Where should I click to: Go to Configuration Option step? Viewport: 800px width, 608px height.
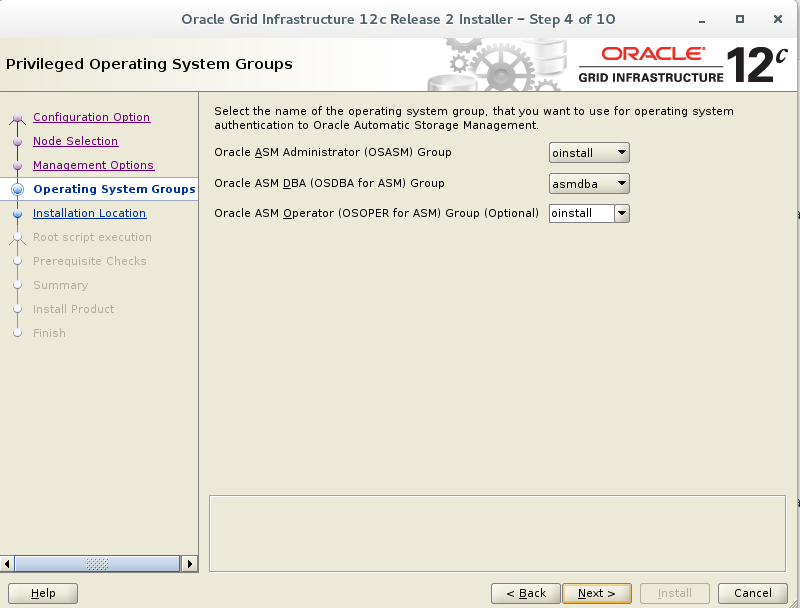point(91,117)
